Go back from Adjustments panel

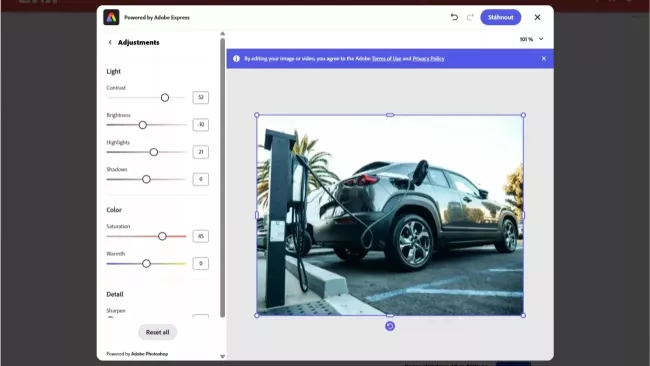110,42
